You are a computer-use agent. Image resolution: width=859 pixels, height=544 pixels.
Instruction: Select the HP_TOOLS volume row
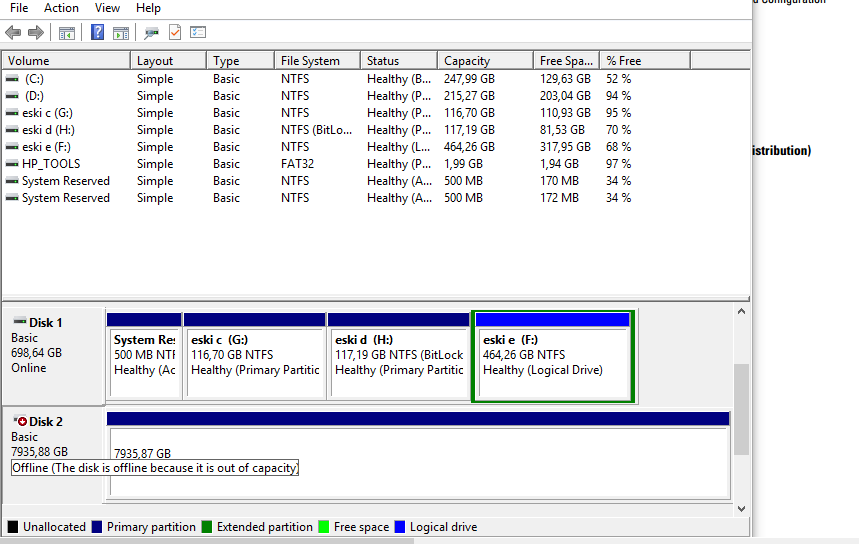pyautogui.click(x=50, y=164)
